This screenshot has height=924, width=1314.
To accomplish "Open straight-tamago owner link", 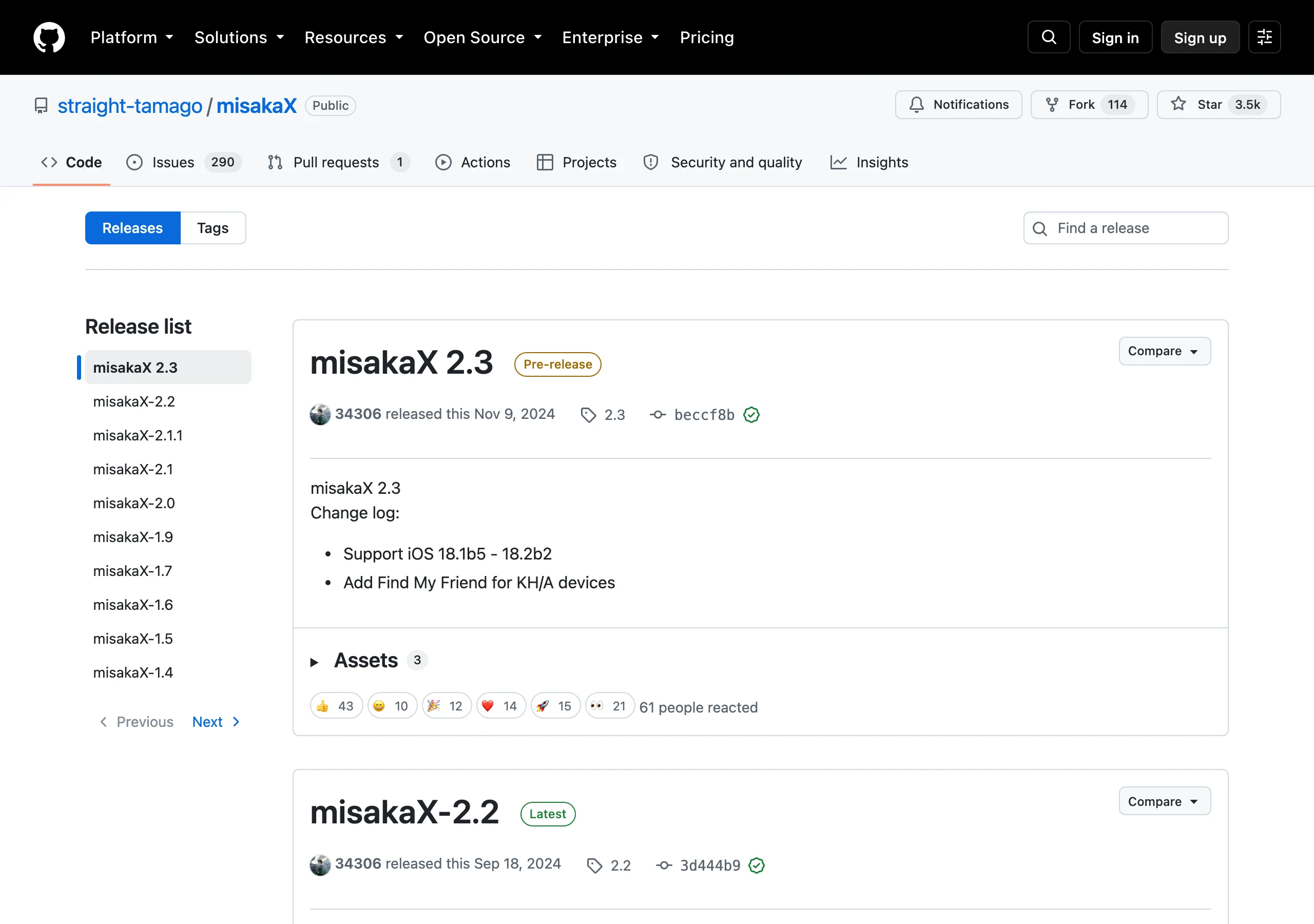I will (130, 106).
